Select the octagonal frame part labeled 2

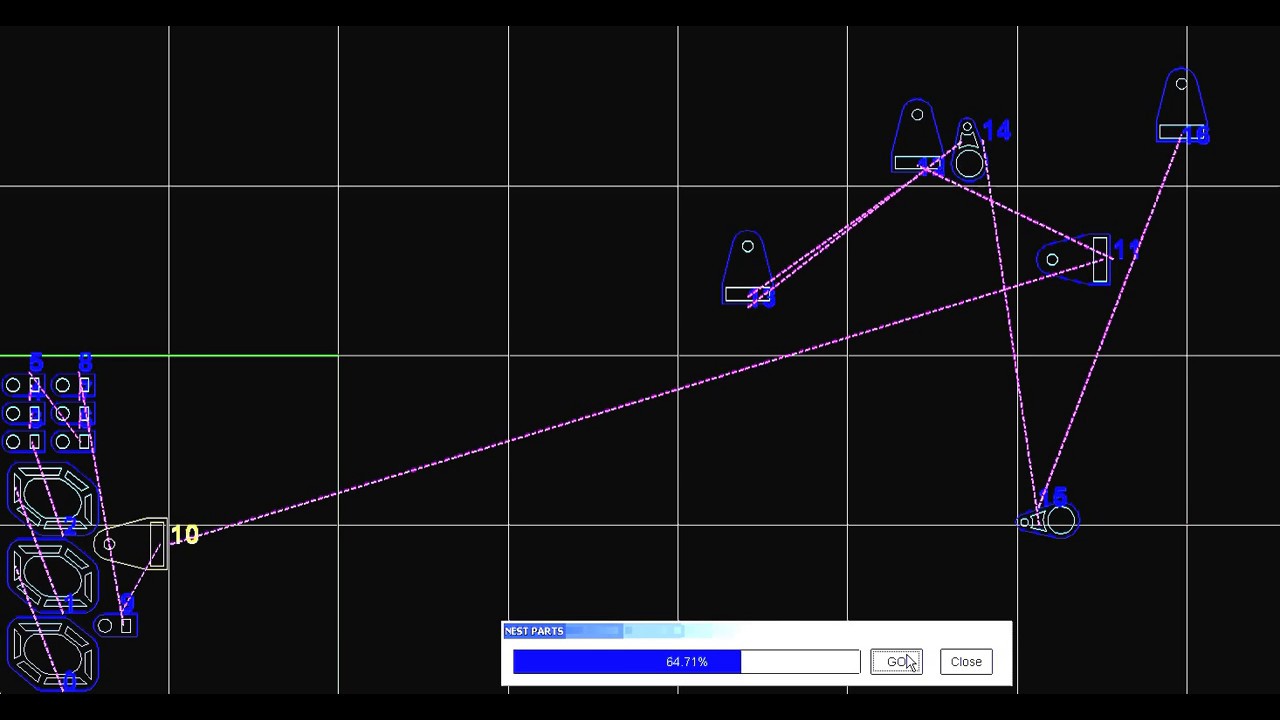point(53,499)
